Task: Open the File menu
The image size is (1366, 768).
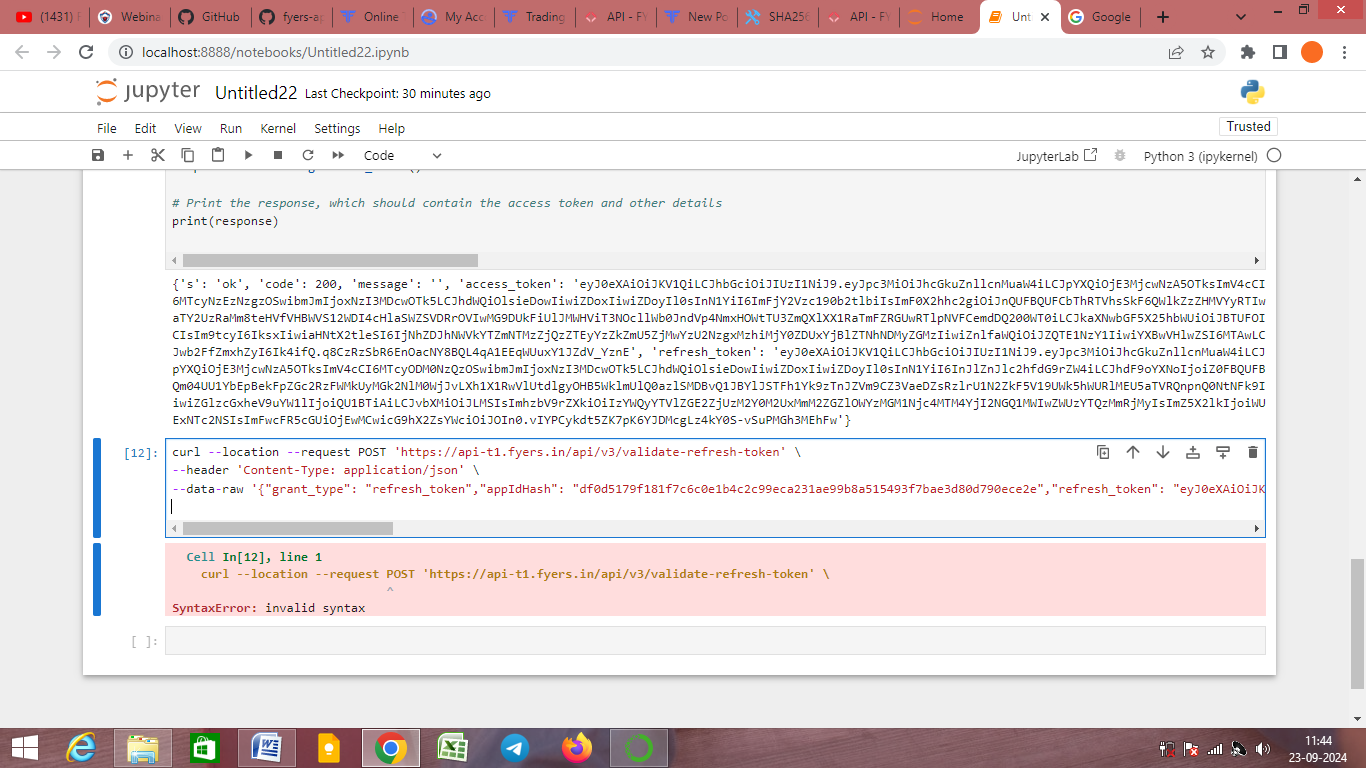Action: tap(107, 128)
